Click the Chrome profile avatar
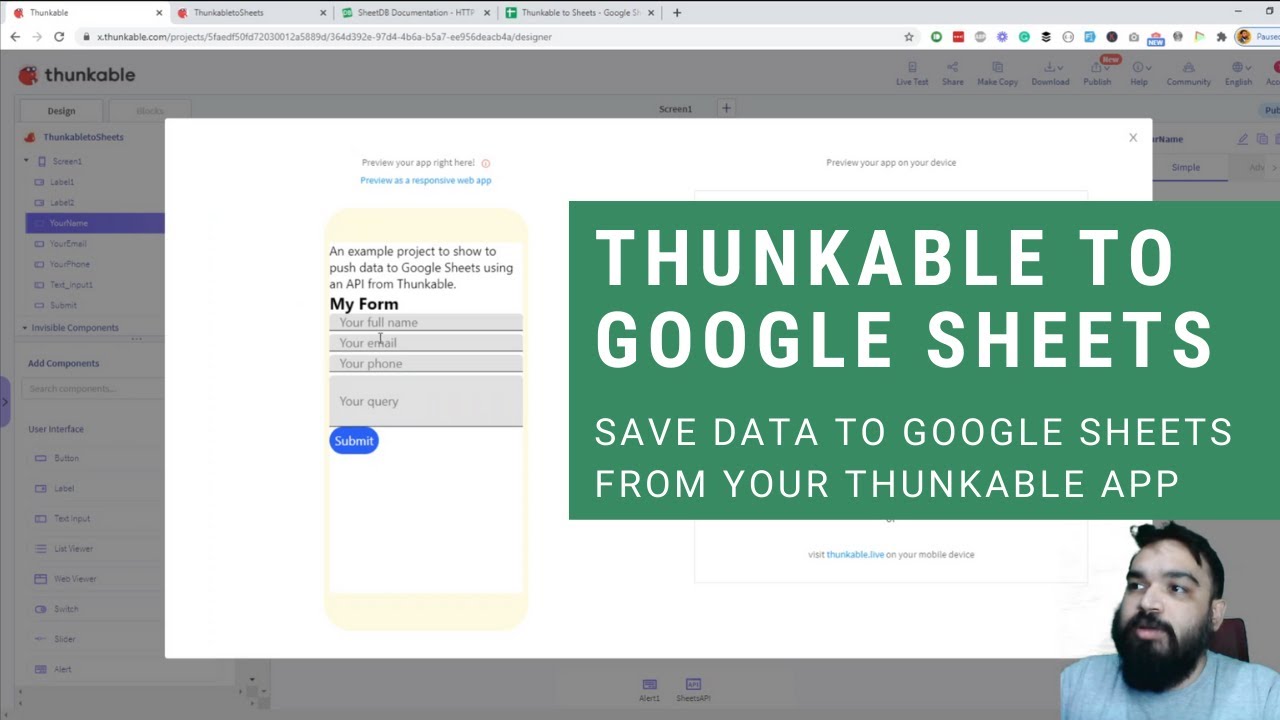This screenshot has height=720, width=1280. pos(1244,37)
